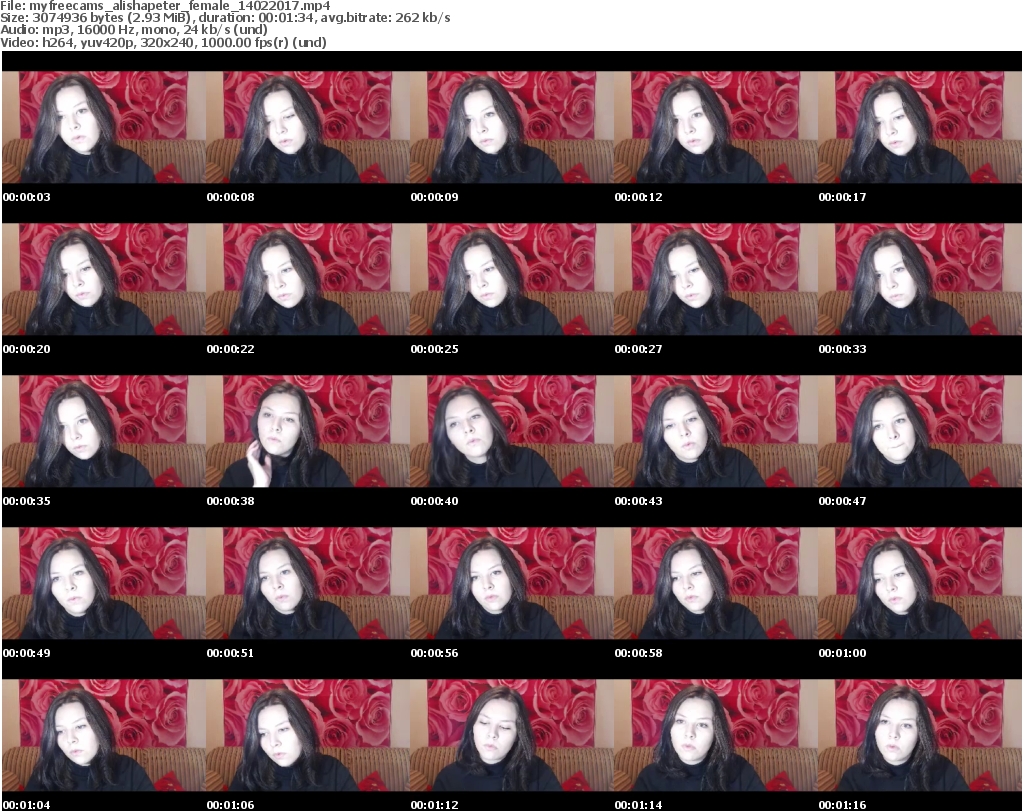Select the thumbnail frame at 00:00:03

[x=104, y=127]
